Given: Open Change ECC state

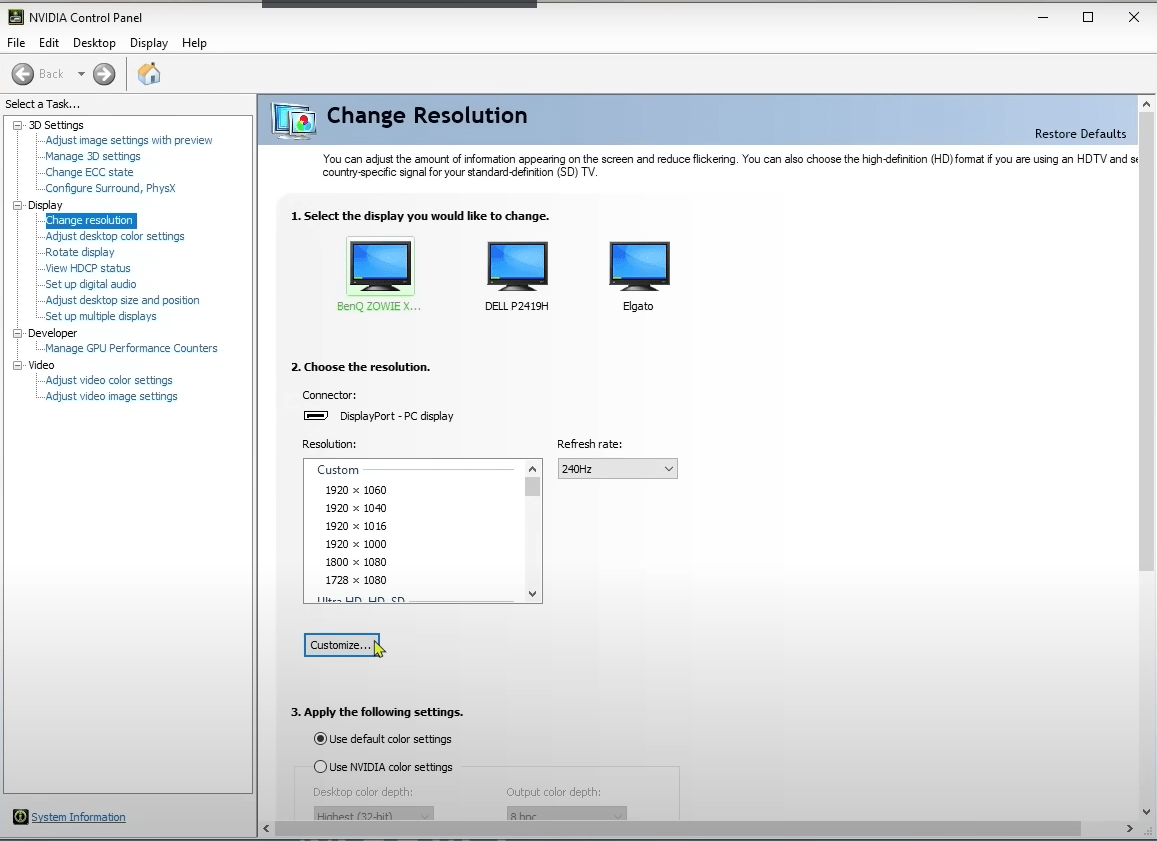Looking at the screenshot, I should coord(89,172).
